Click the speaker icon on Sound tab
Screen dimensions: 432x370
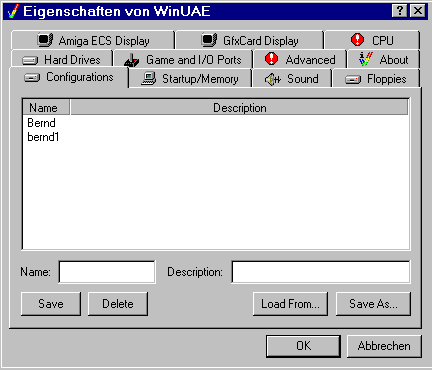(273, 79)
